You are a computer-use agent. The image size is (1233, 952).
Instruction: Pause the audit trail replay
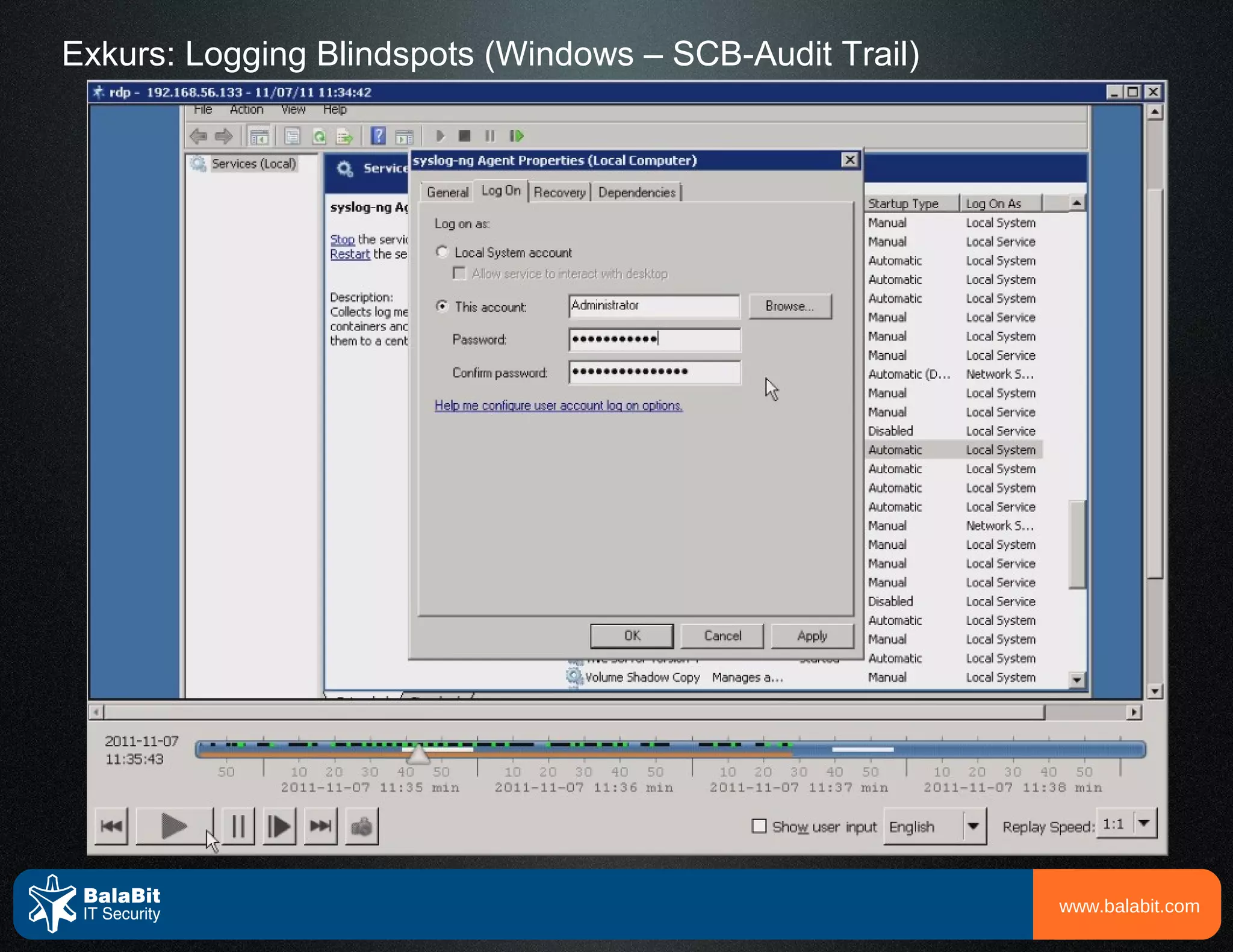pos(238,826)
